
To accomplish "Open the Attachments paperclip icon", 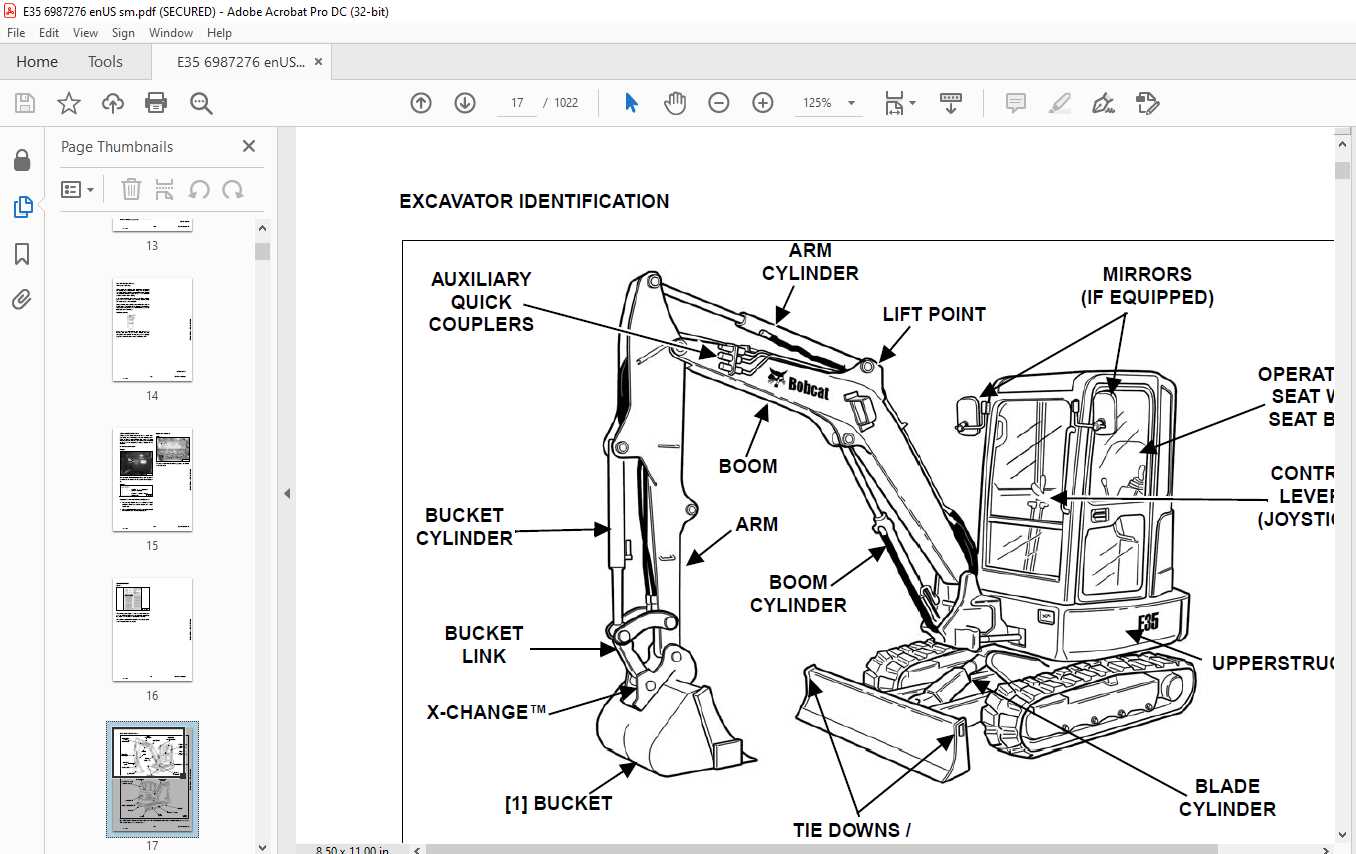I will pos(22,300).
